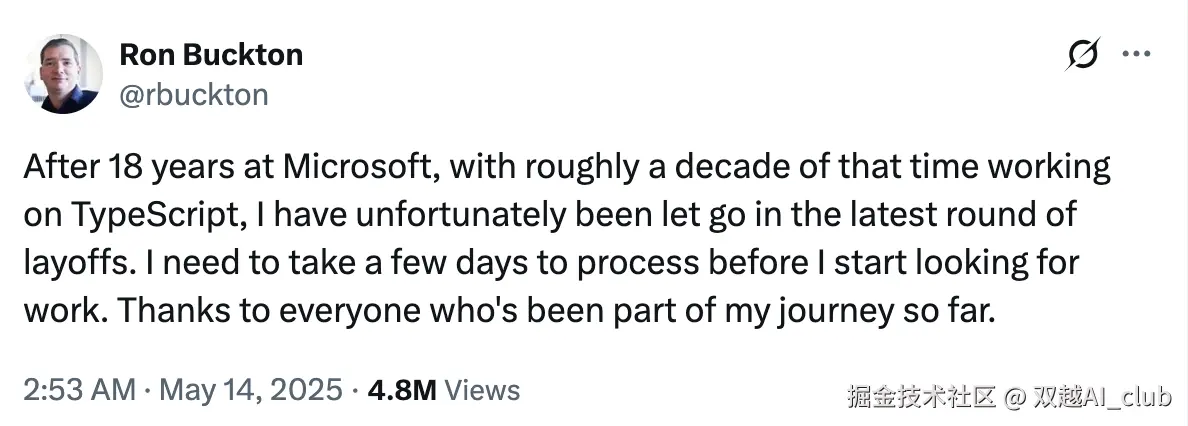Click Ron Buckton's profile avatar
The width and height of the screenshot is (1188, 426).
[x=62, y=73]
